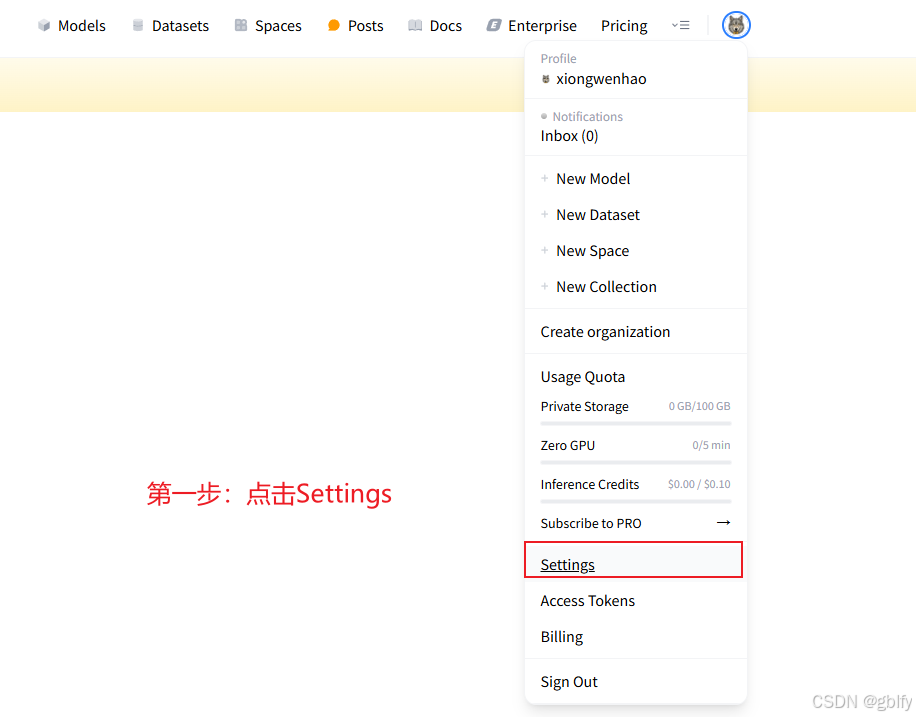Click Create organization

point(605,332)
